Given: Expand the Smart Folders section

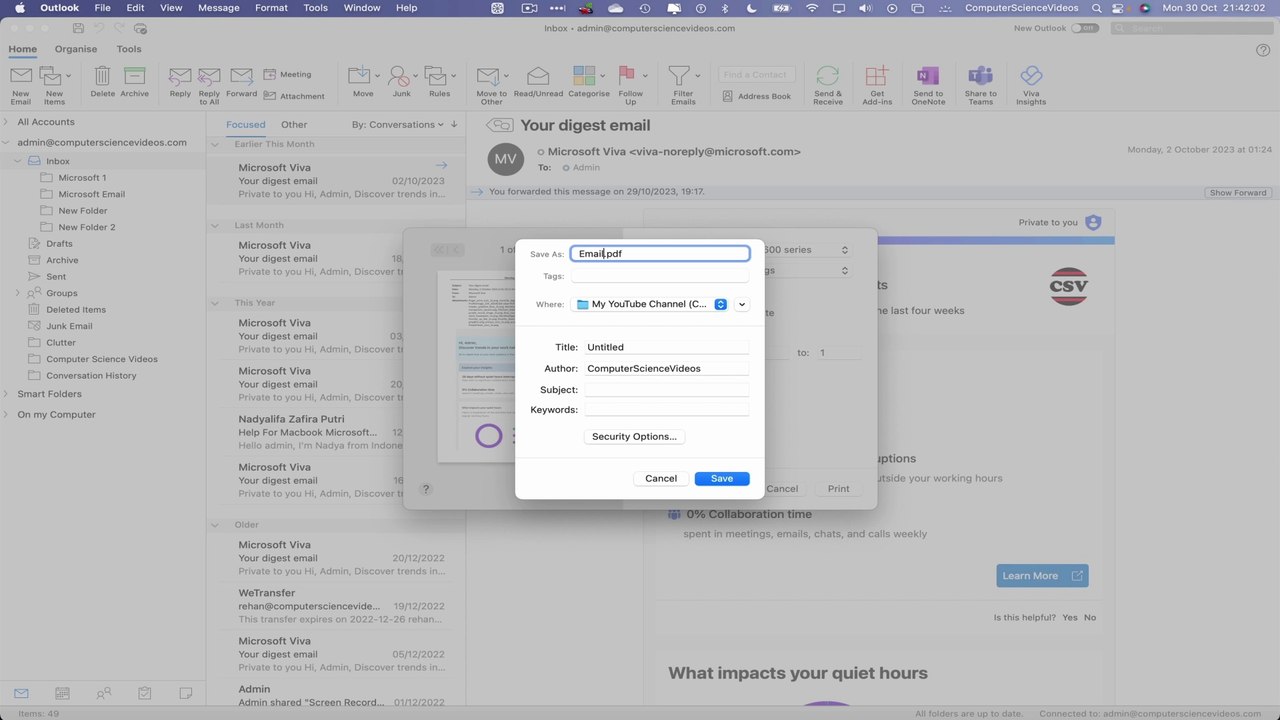Looking at the screenshot, I should pos(6,394).
